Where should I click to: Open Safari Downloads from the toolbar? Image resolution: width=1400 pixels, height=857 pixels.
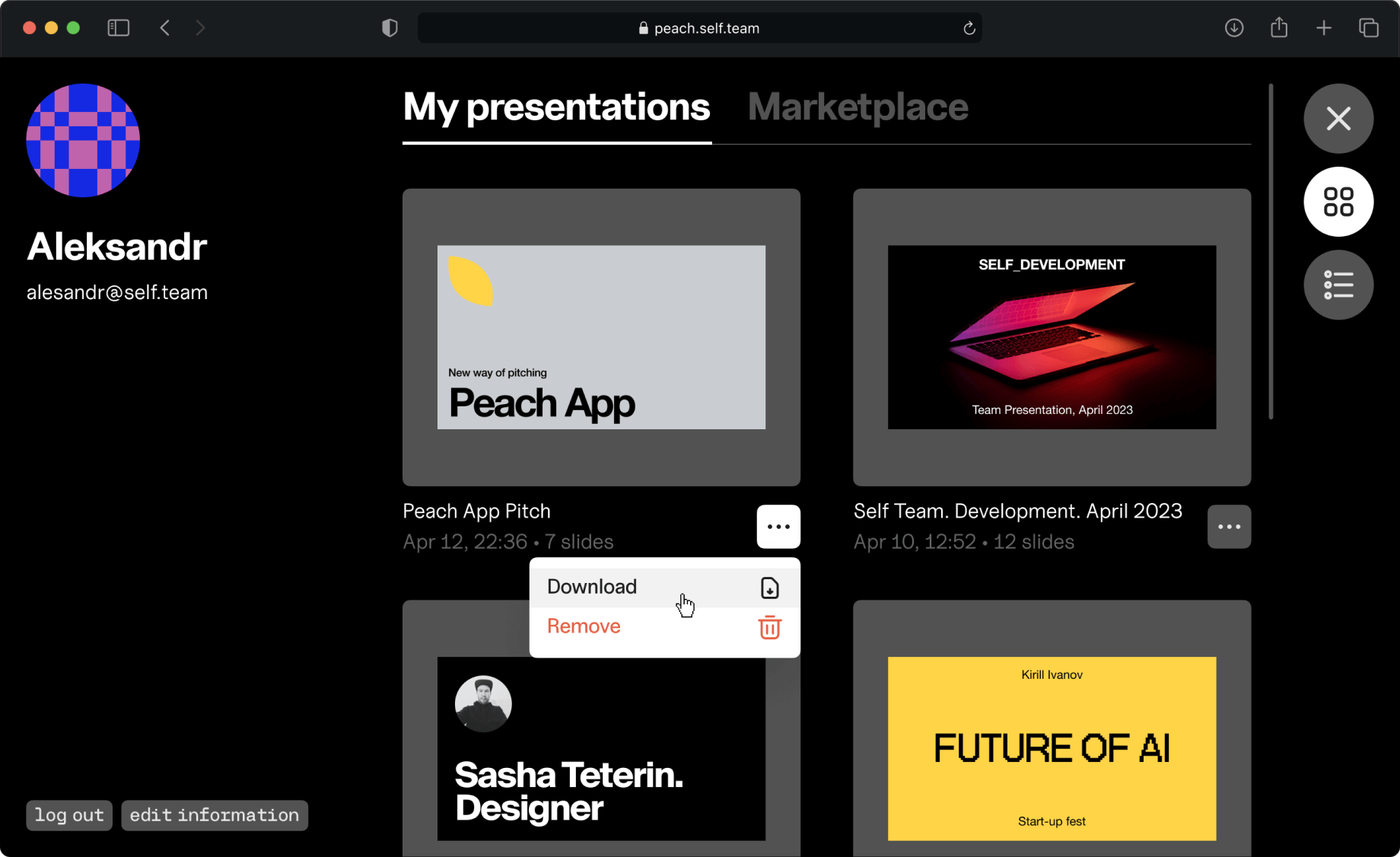1234,27
